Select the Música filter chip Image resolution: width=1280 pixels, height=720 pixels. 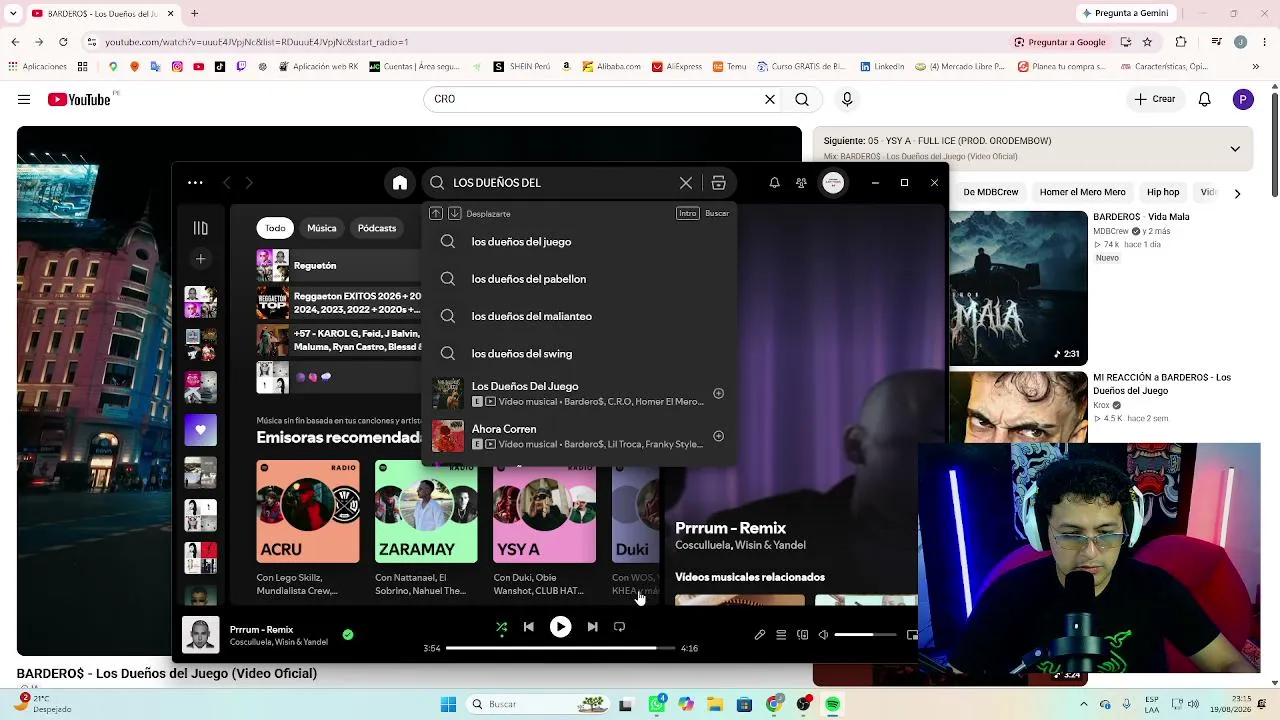point(322,228)
